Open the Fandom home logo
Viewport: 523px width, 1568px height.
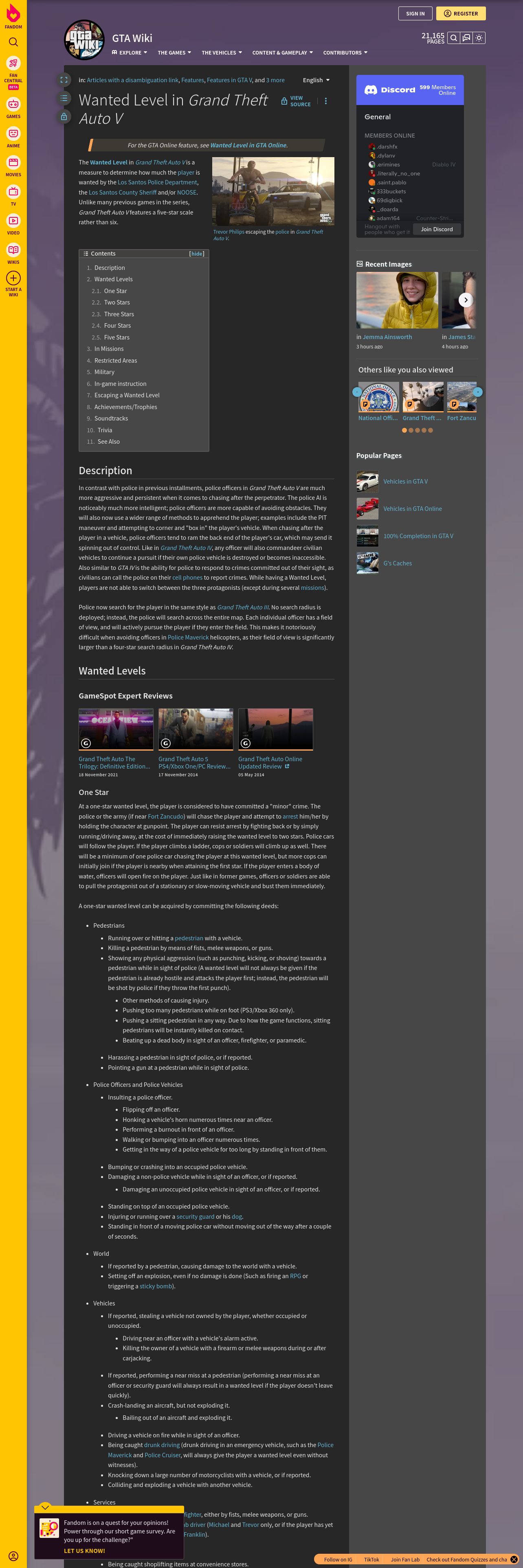point(13,16)
